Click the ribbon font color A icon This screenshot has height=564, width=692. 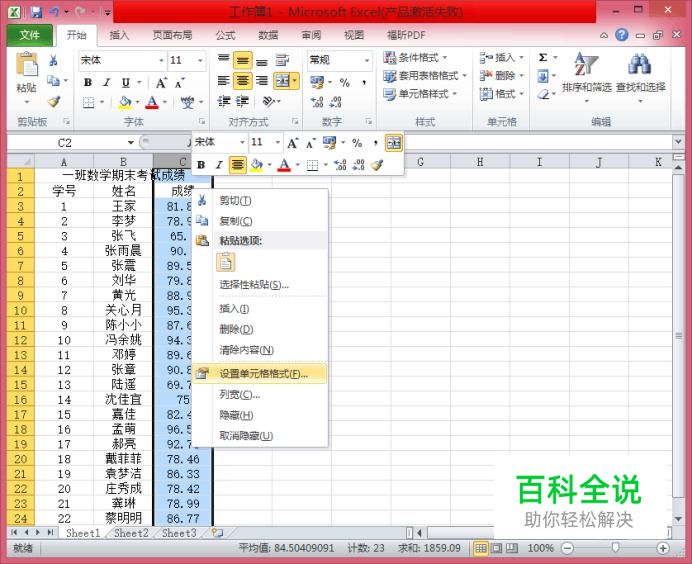[152, 102]
